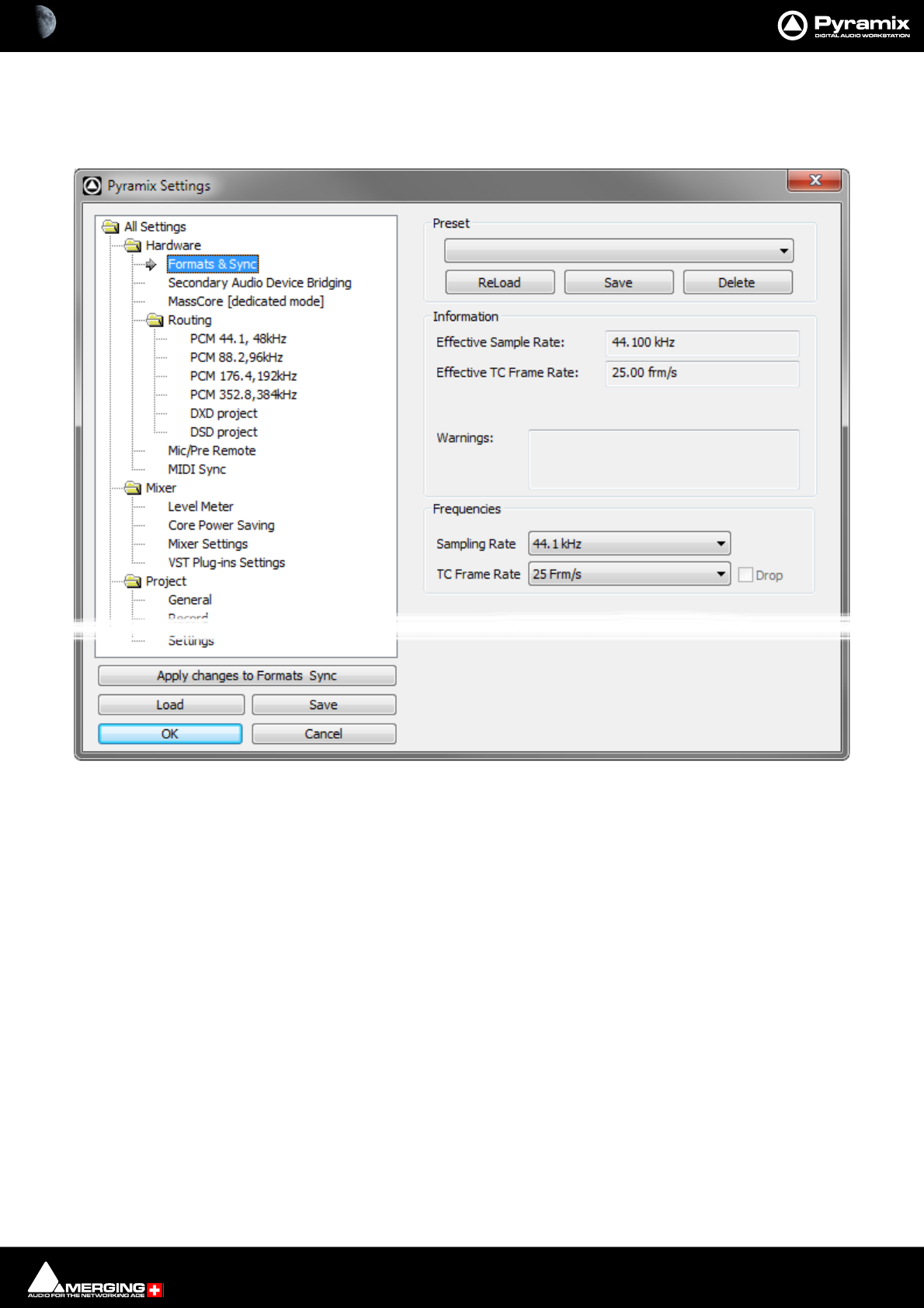This screenshot has height=1308, width=924.
Task: Click the arrow icon beside Formats & Sync
Action: pos(151,264)
